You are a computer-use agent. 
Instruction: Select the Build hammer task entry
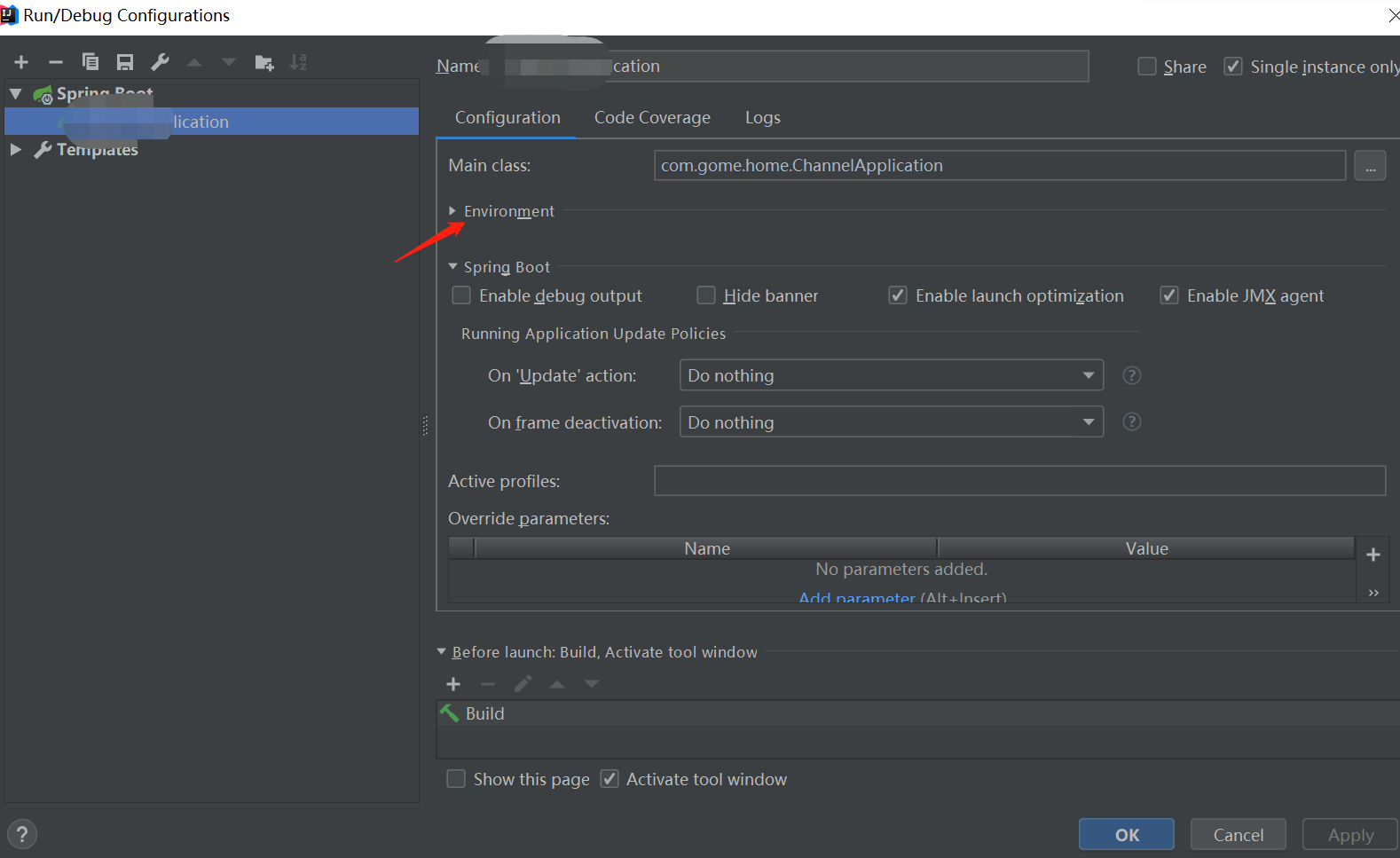[x=918, y=713]
